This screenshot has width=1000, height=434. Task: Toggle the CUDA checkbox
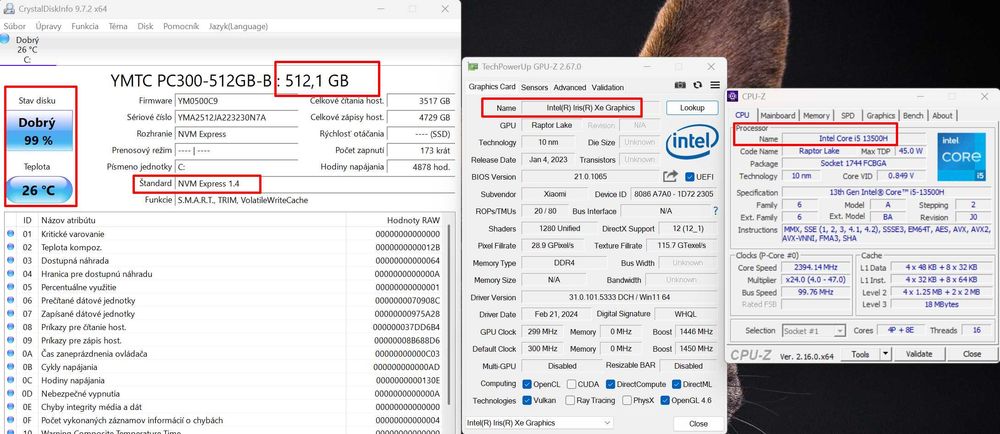pyautogui.click(x=571, y=384)
